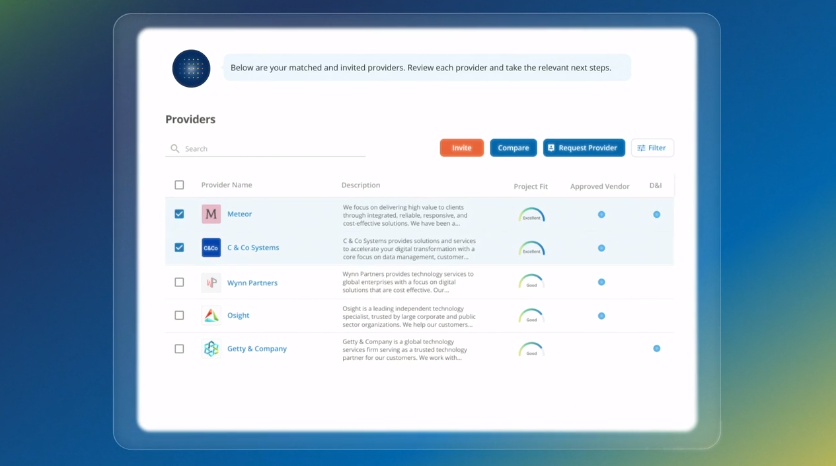Click the search magnifier icon
The image size is (836, 466).
tap(175, 148)
